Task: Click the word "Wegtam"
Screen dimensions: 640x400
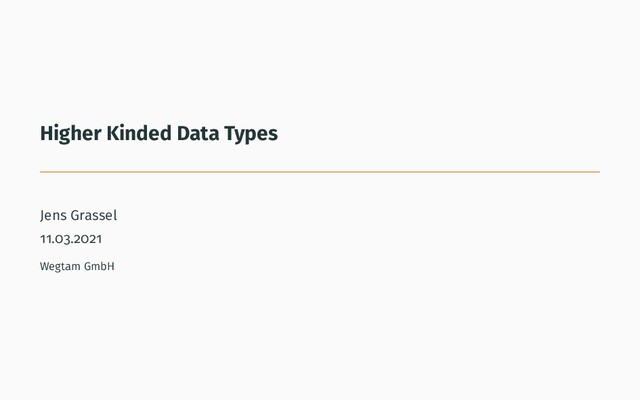Action: click(x=59, y=266)
